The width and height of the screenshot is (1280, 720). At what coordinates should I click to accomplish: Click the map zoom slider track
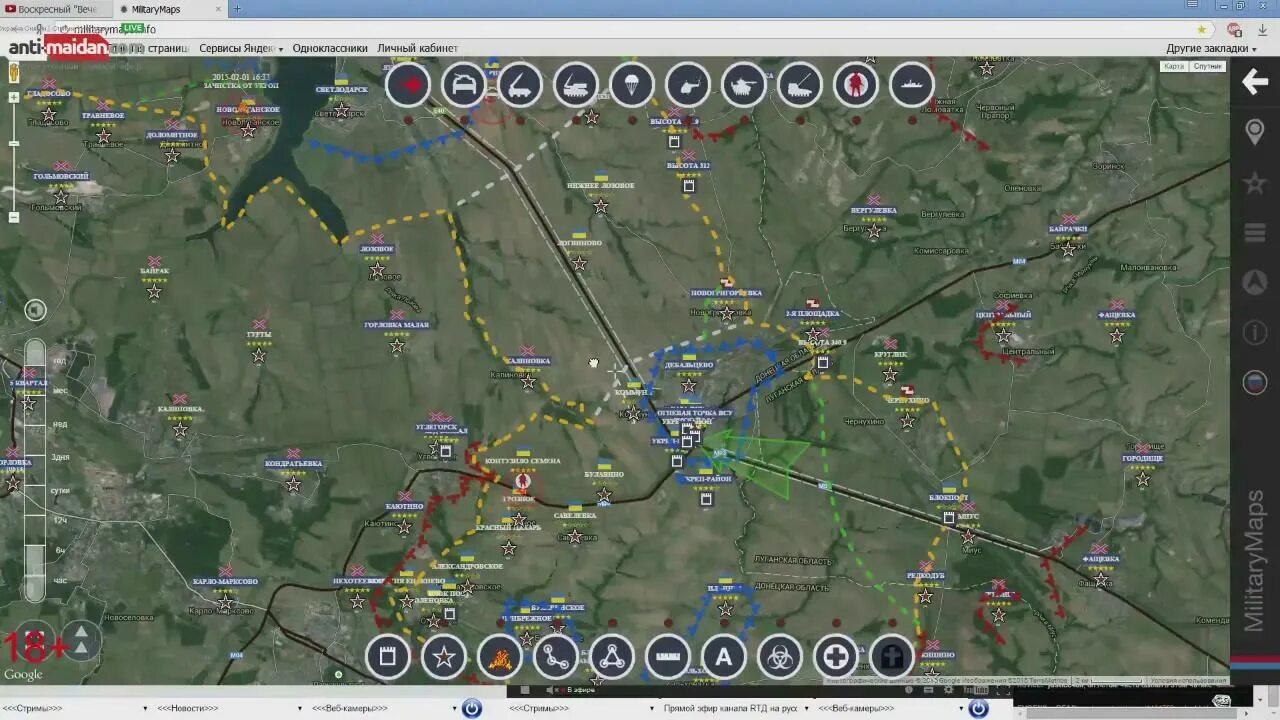(x=14, y=158)
